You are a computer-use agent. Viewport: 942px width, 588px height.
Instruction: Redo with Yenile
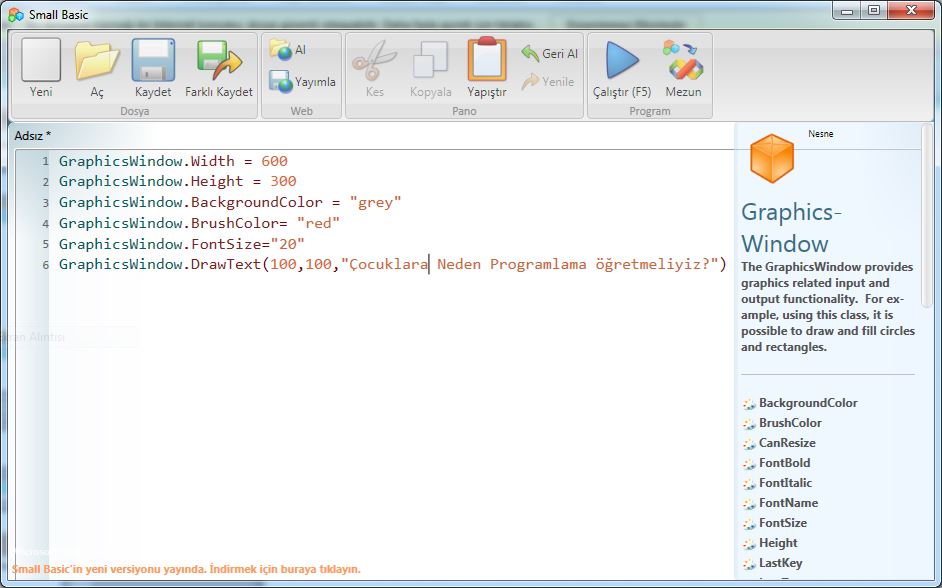point(547,81)
